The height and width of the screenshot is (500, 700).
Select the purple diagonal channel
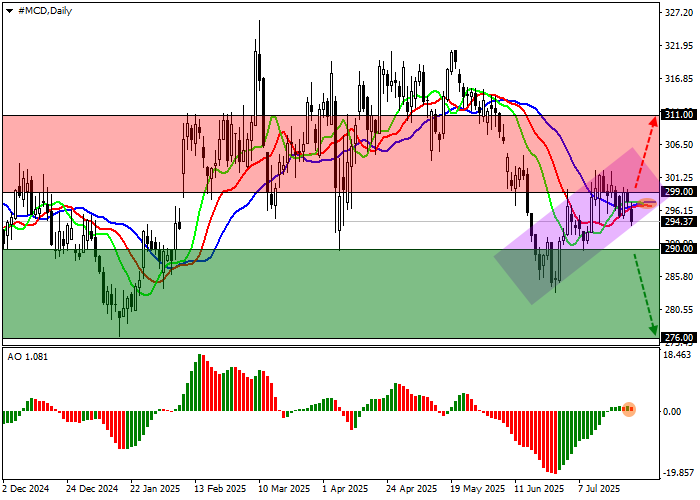pos(575,227)
